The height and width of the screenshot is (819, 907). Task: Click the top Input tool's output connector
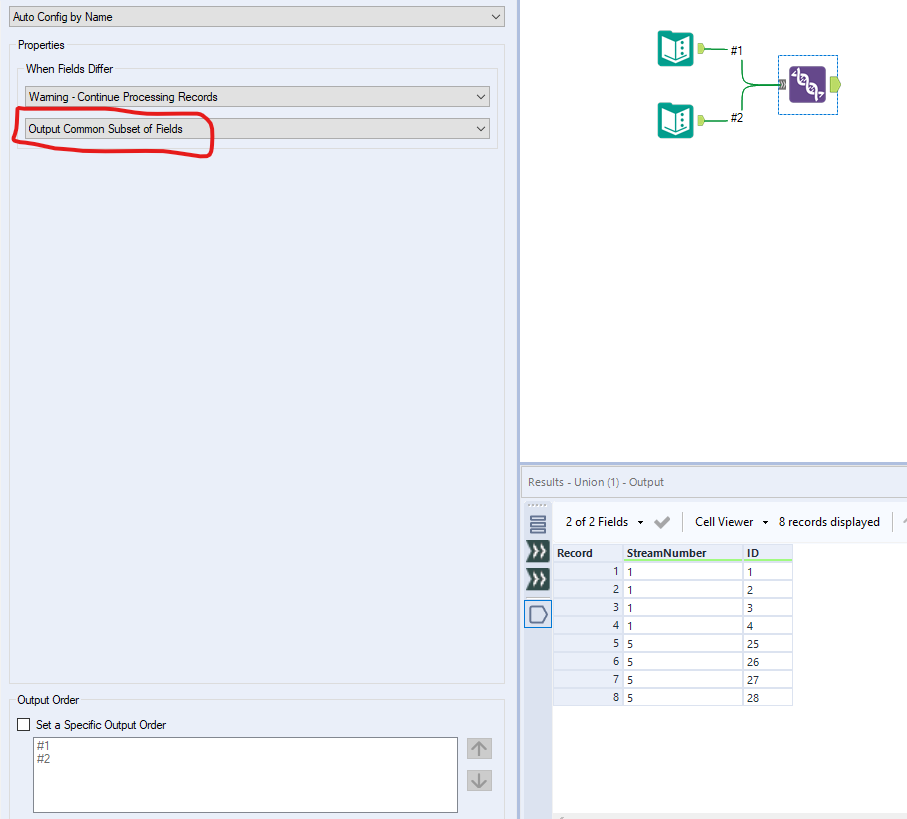point(700,48)
